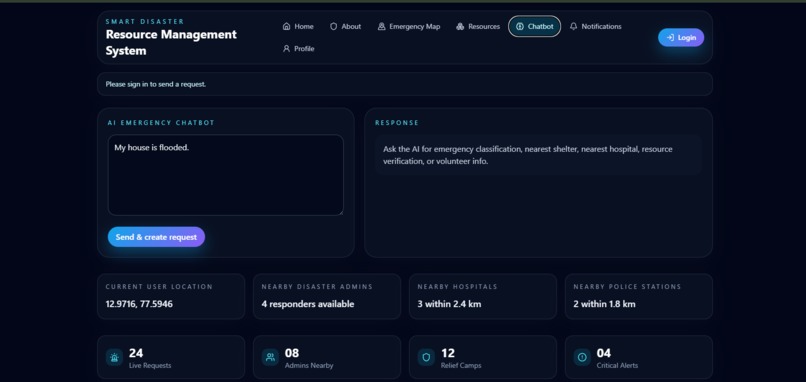Click the Nearby Disaster Admins label
This screenshot has width=806, height=382.
click(317, 287)
